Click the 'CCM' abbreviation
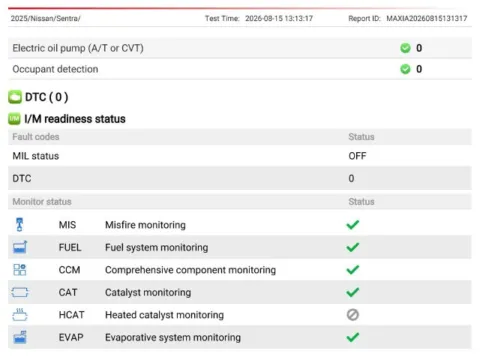 pos(69,270)
